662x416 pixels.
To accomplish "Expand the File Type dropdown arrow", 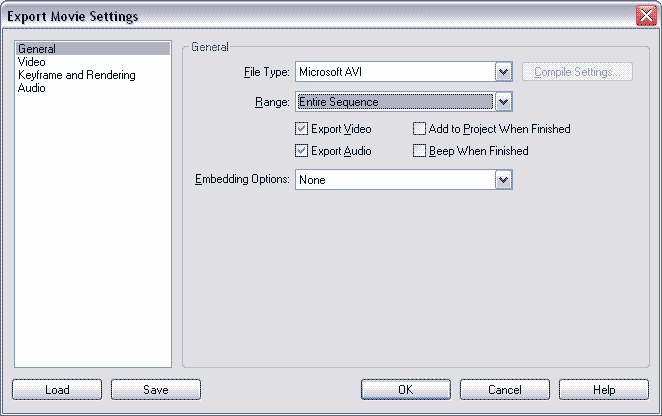I will [504, 72].
